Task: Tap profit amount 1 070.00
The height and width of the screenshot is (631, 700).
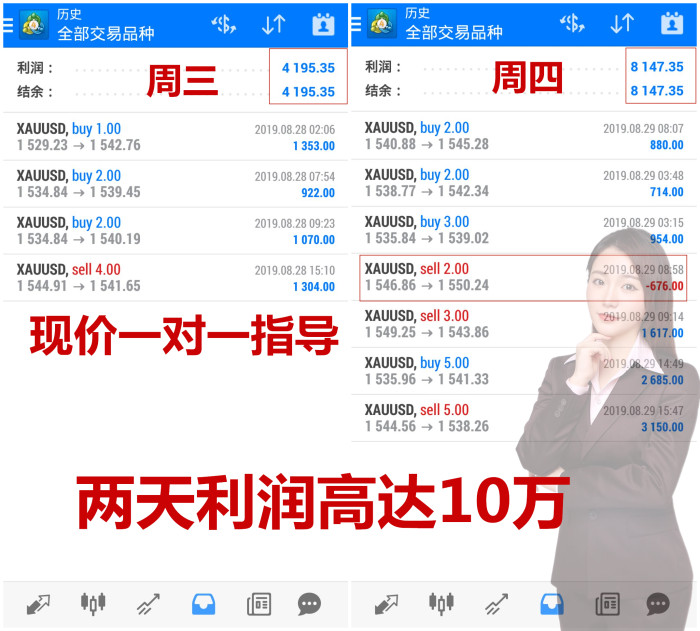Action: click(x=314, y=240)
